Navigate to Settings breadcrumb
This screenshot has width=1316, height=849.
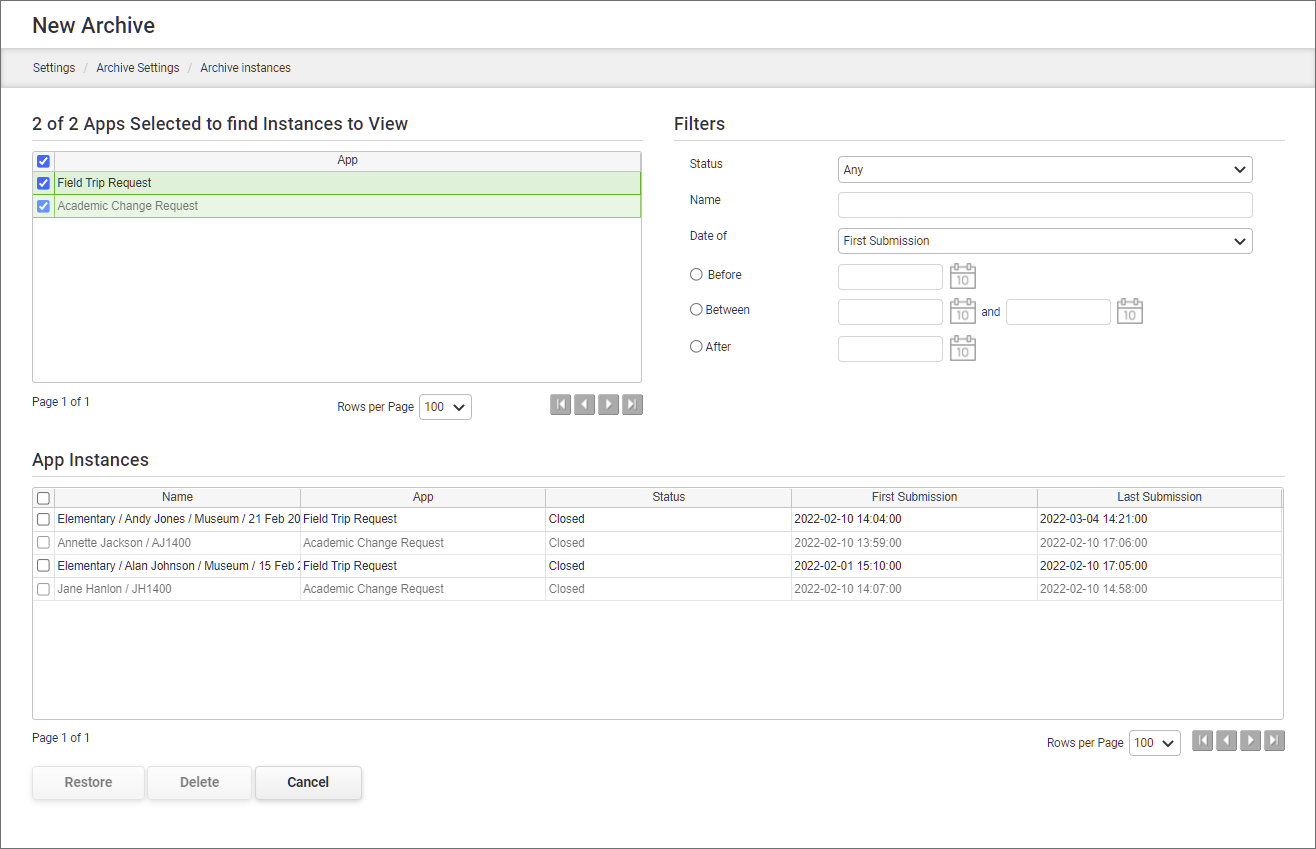point(54,68)
